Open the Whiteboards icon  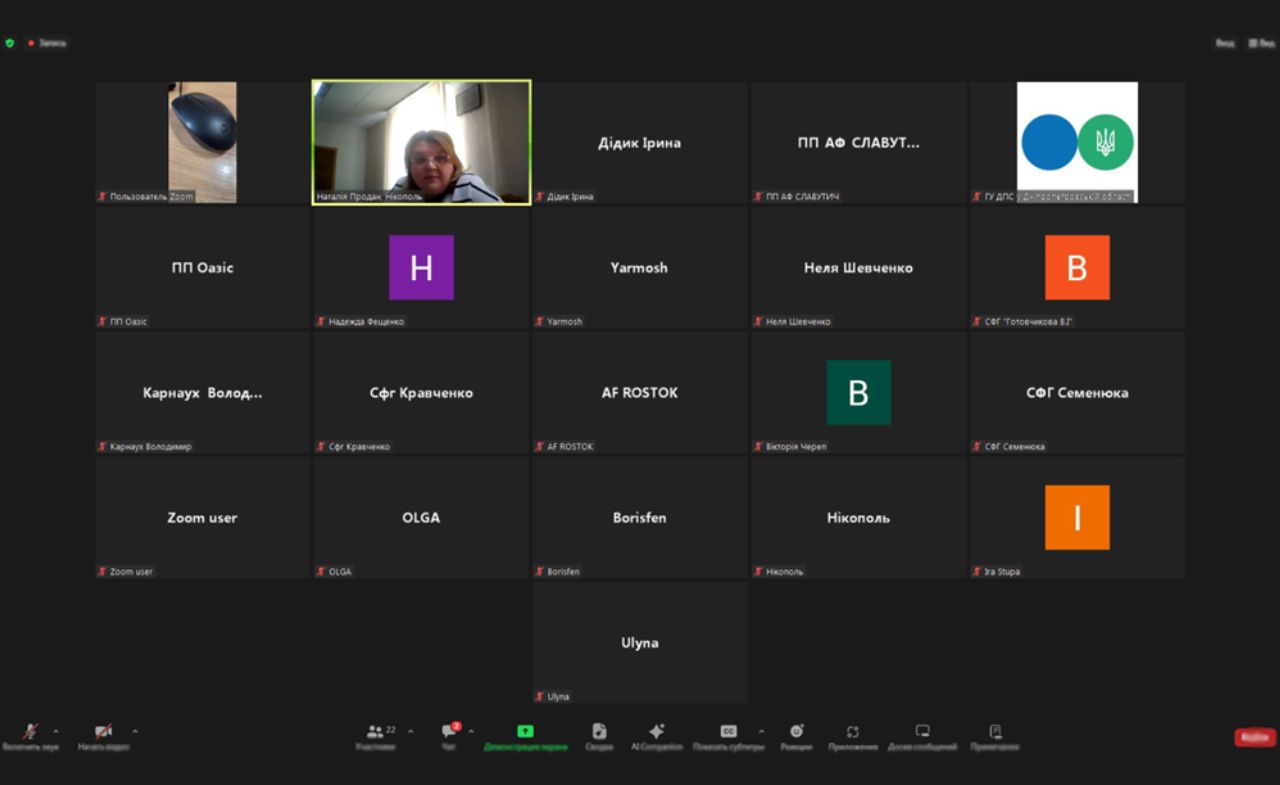[922, 732]
